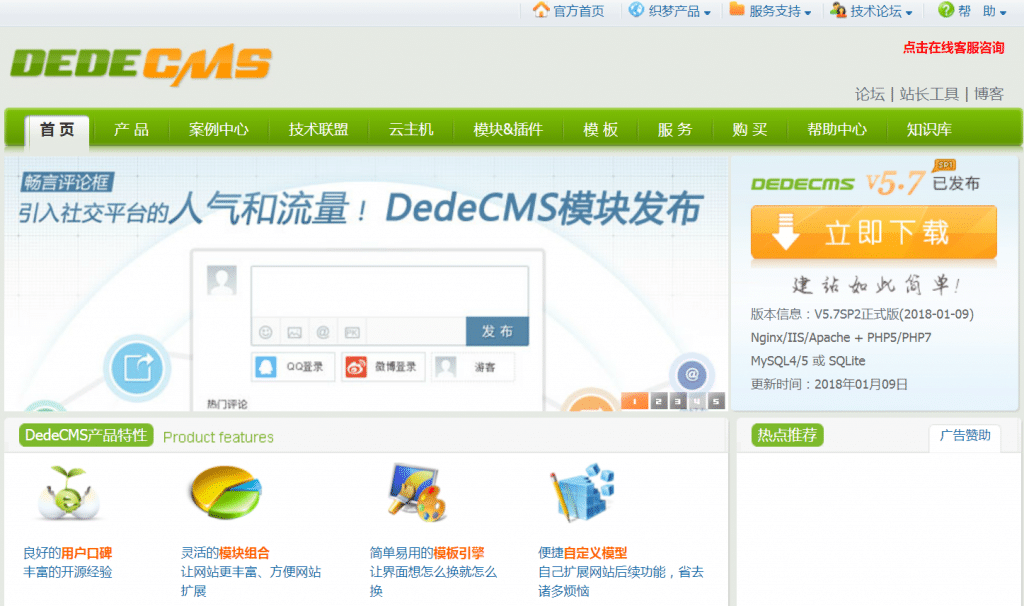1024x606 pixels.
Task: Click the Weibo icon in 微博登录
Action: click(356, 367)
